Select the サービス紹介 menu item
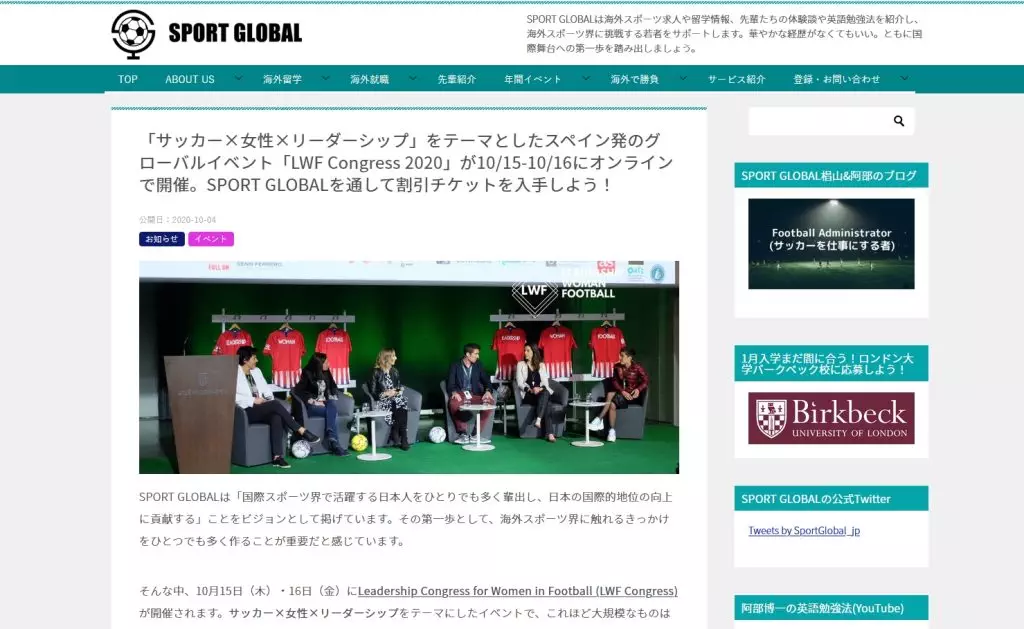Viewport: 1024px width, 629px height. [736, 79]
